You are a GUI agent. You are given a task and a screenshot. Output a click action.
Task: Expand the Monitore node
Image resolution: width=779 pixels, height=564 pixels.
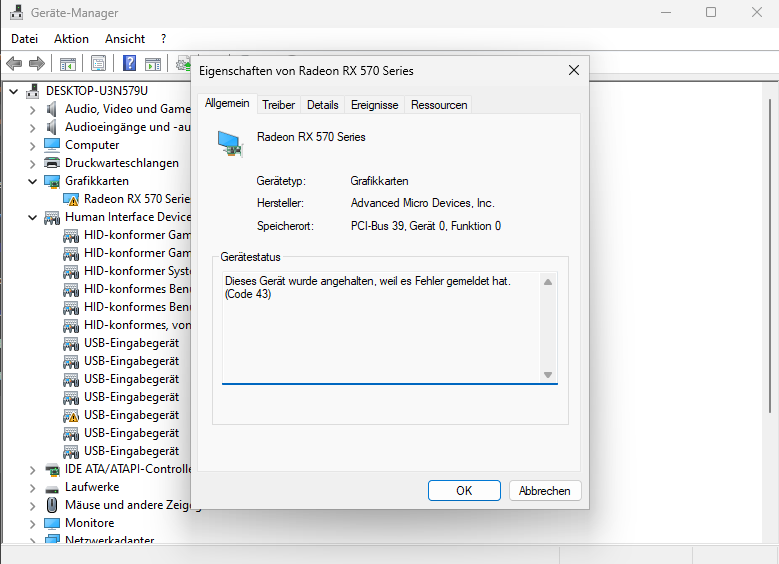point(32,524)
